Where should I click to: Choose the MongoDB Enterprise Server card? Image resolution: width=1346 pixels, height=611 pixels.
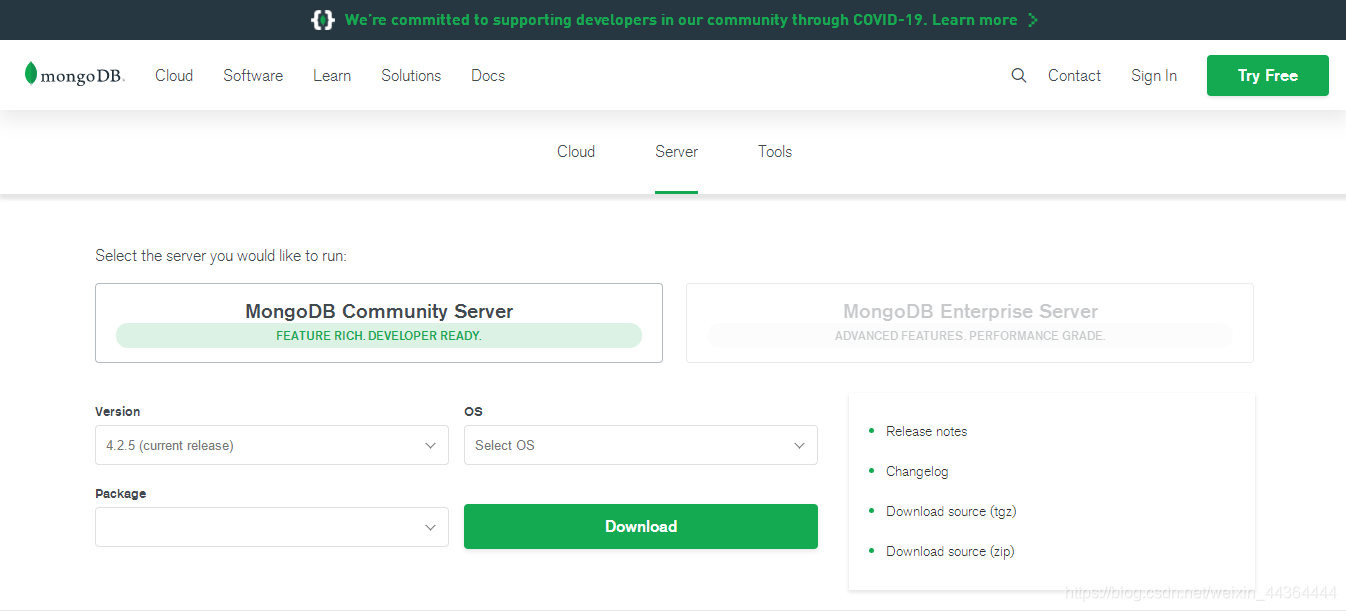970,323
